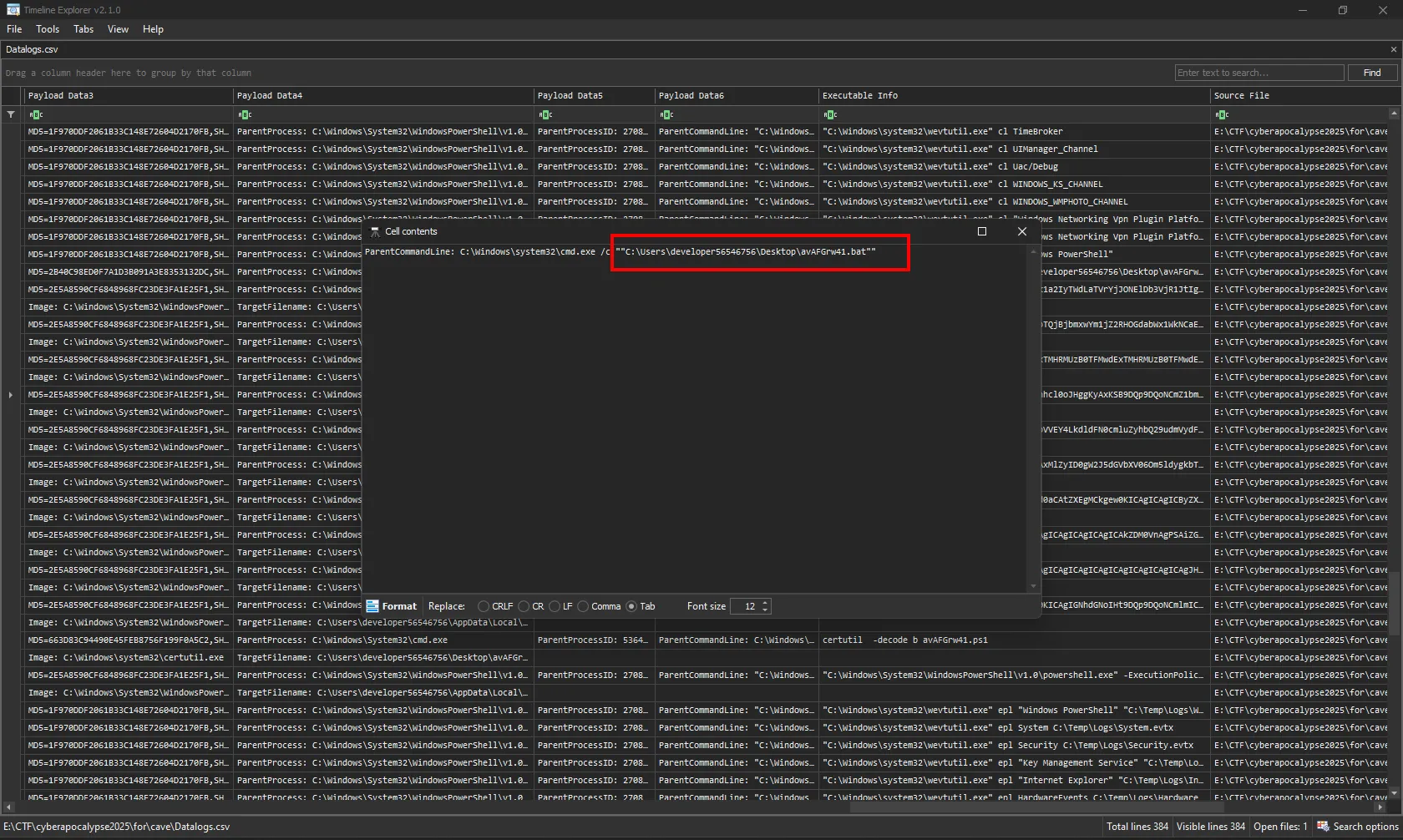Open filter condition icon for Payload Data4 column
Image resolution: width=1403 pixels, height=840 pixels.
point(245,114)
